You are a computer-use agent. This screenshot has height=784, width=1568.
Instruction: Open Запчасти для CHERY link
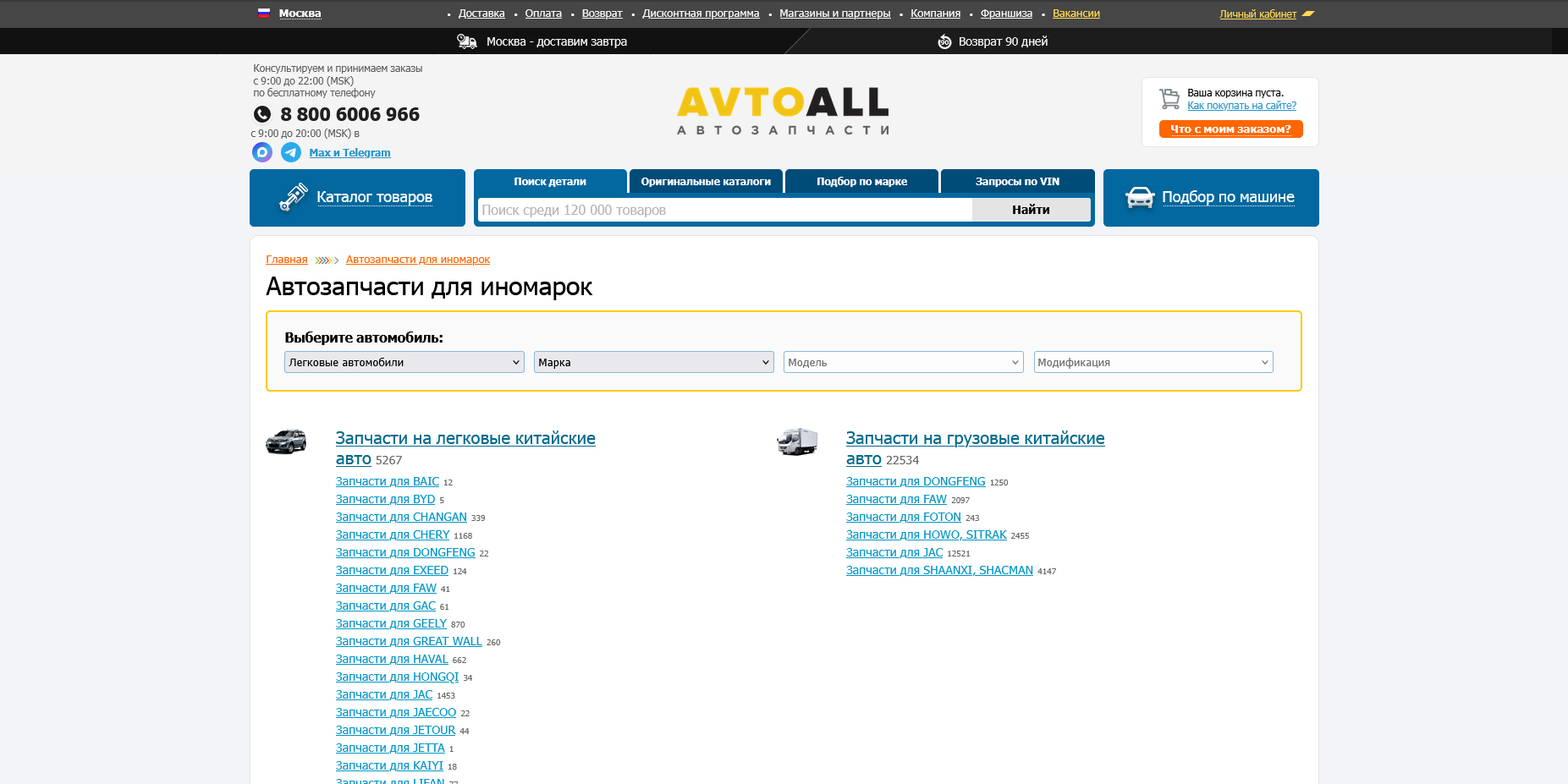click(x=393, y=535)
